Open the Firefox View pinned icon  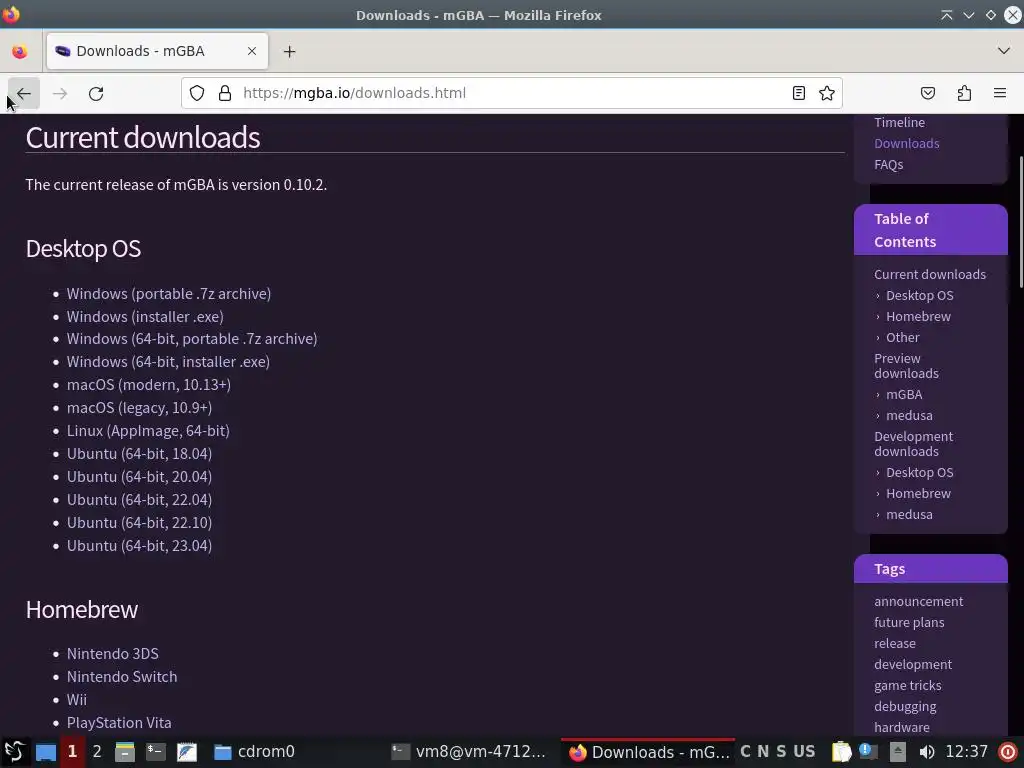20,52
